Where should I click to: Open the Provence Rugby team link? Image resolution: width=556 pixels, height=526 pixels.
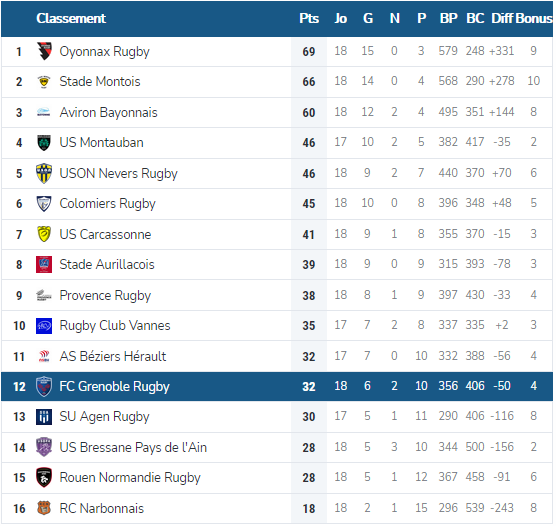105,295
